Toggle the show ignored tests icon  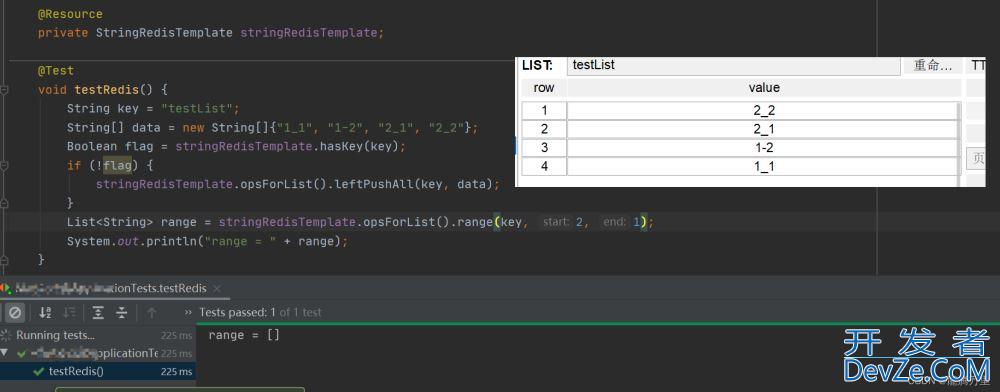(x=15, y=312)
